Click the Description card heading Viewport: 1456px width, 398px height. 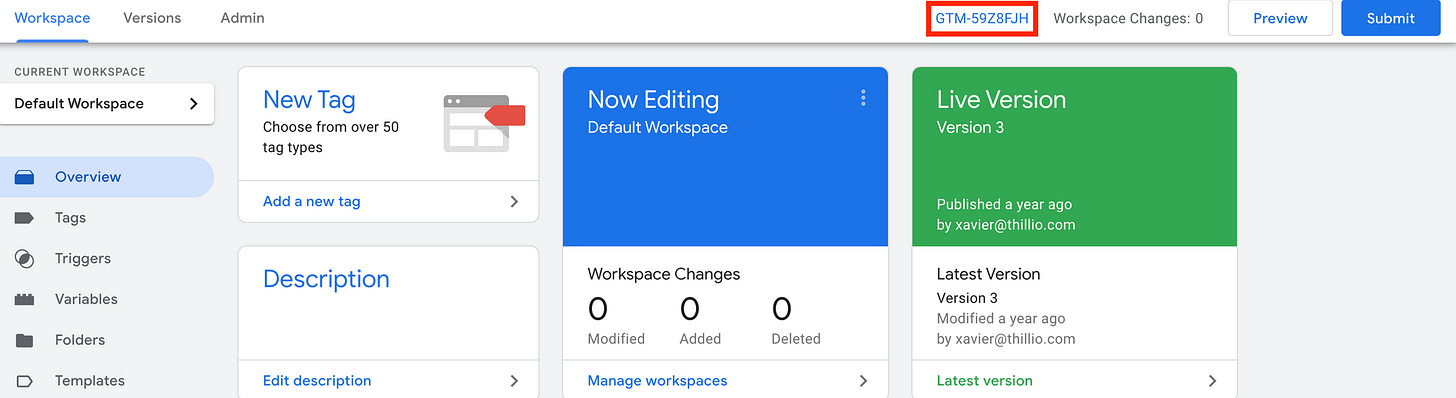click(x=326, y=279)
